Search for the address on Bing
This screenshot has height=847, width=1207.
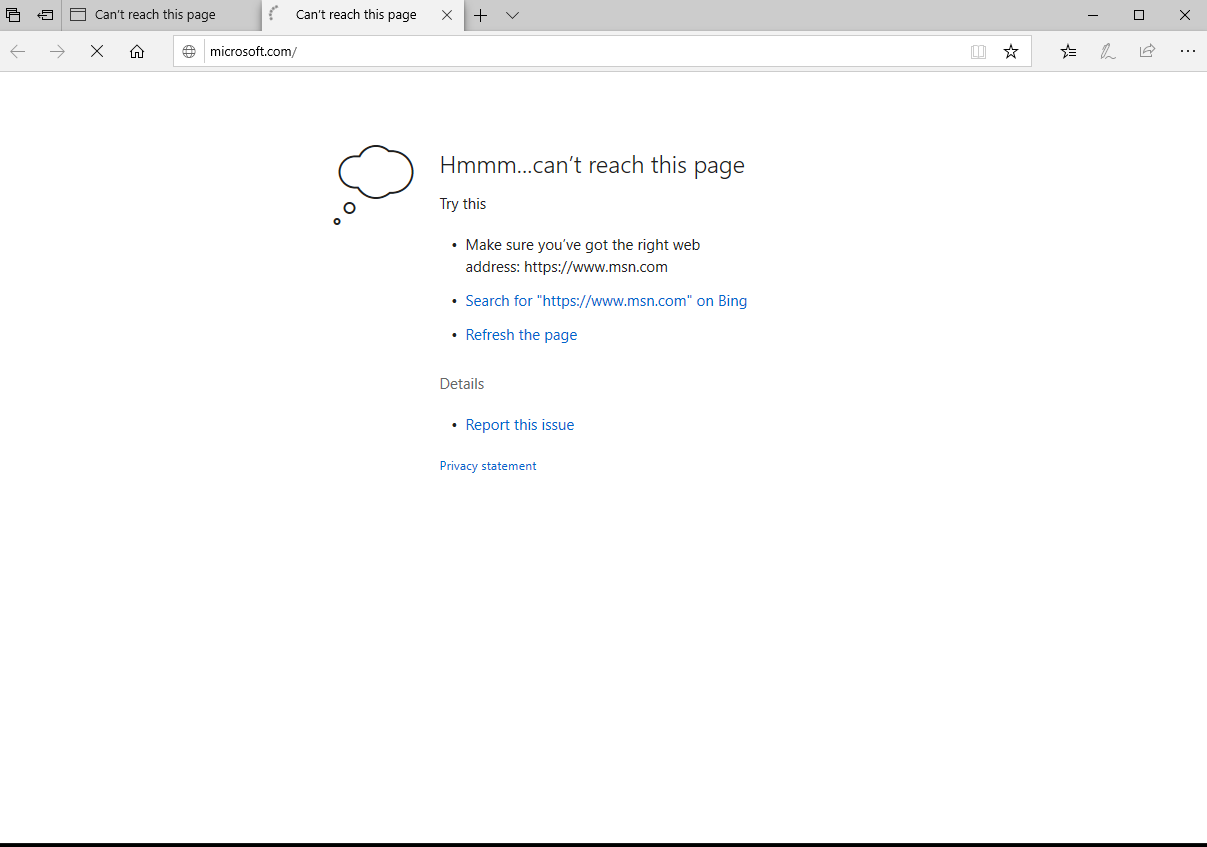[606, 300]
